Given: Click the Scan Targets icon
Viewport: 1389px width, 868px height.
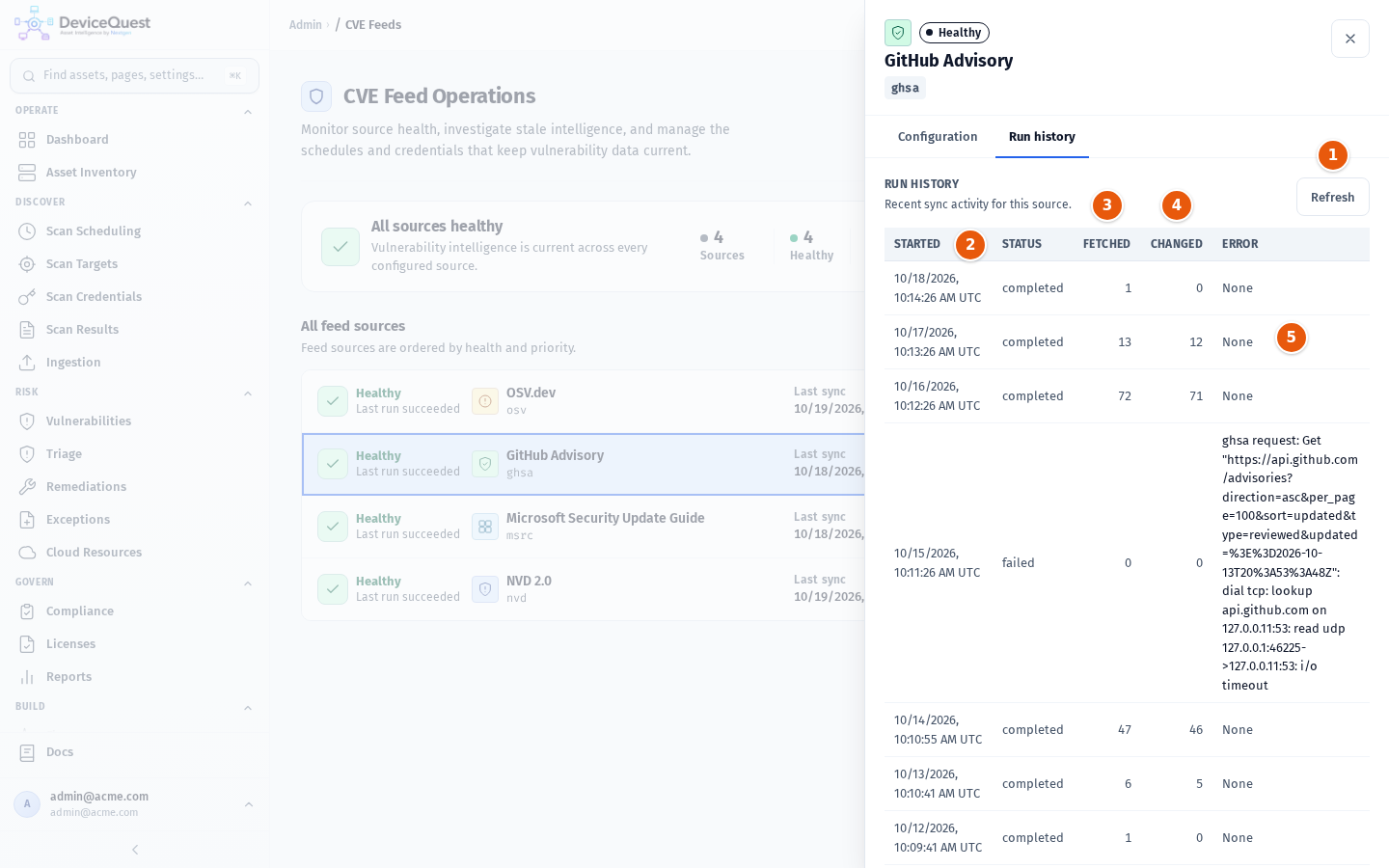Looking at the screenshot, I should coord(27,264).
